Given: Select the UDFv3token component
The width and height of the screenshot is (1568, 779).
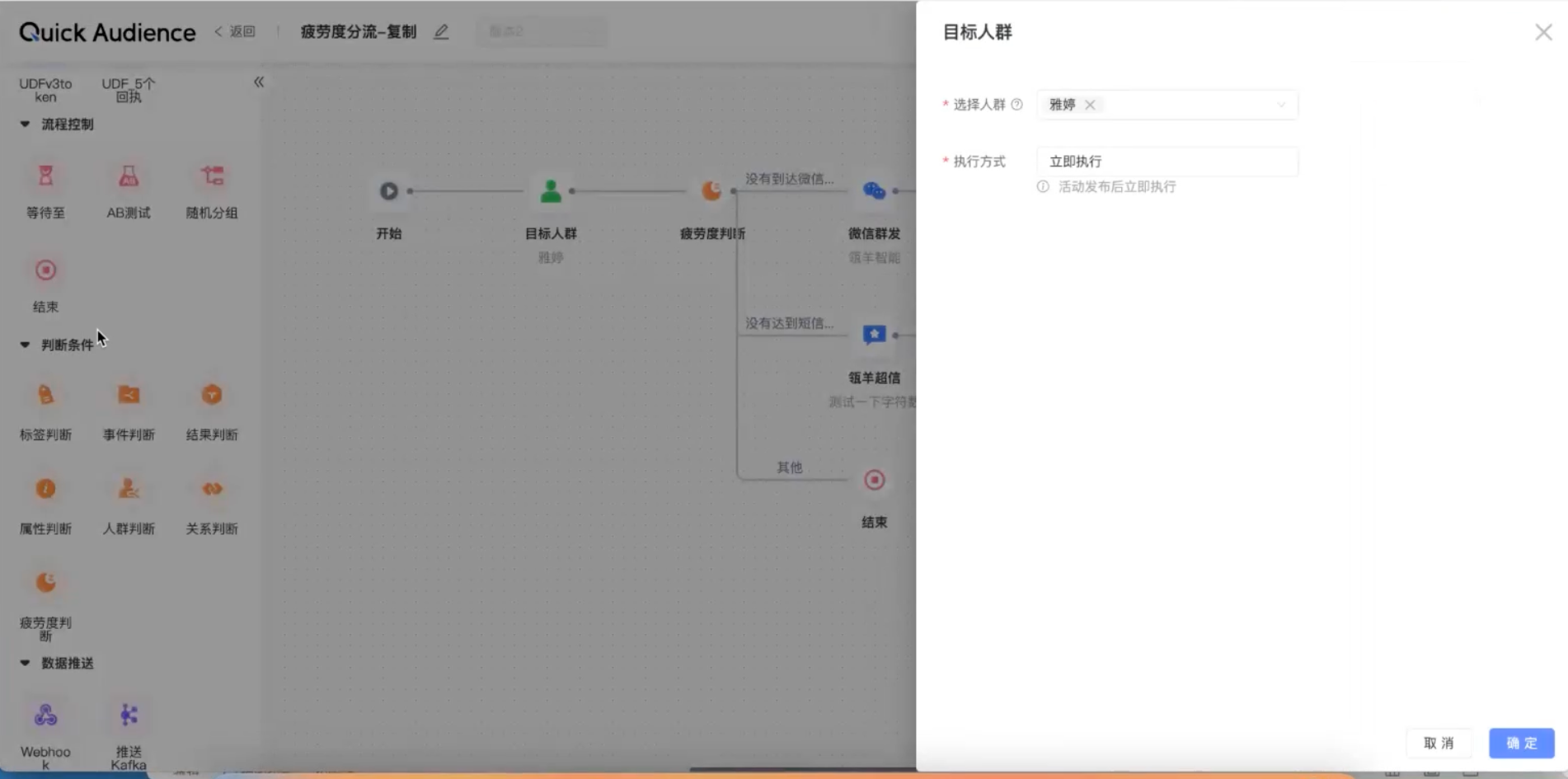Looking at the screenshot, I should [45, 90].
